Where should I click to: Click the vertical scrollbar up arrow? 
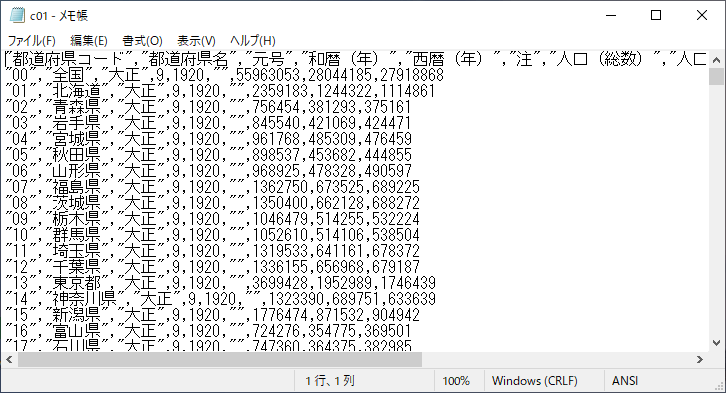pyautogui.click(x=716, y=60)
